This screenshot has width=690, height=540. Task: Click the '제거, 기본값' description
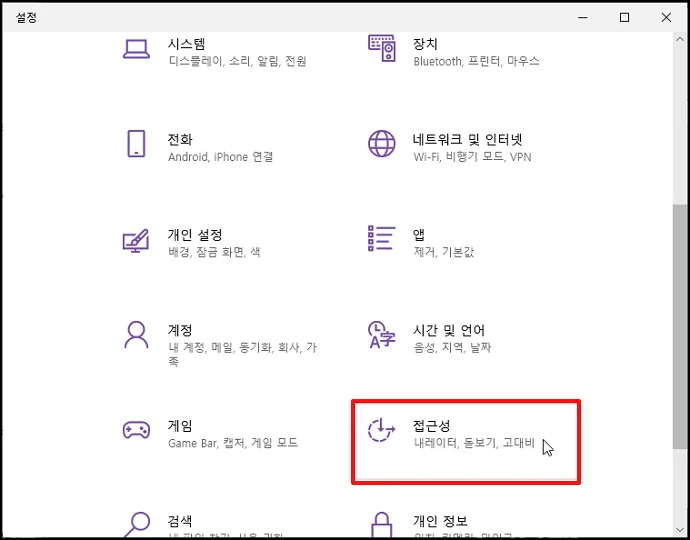[444, 252]
